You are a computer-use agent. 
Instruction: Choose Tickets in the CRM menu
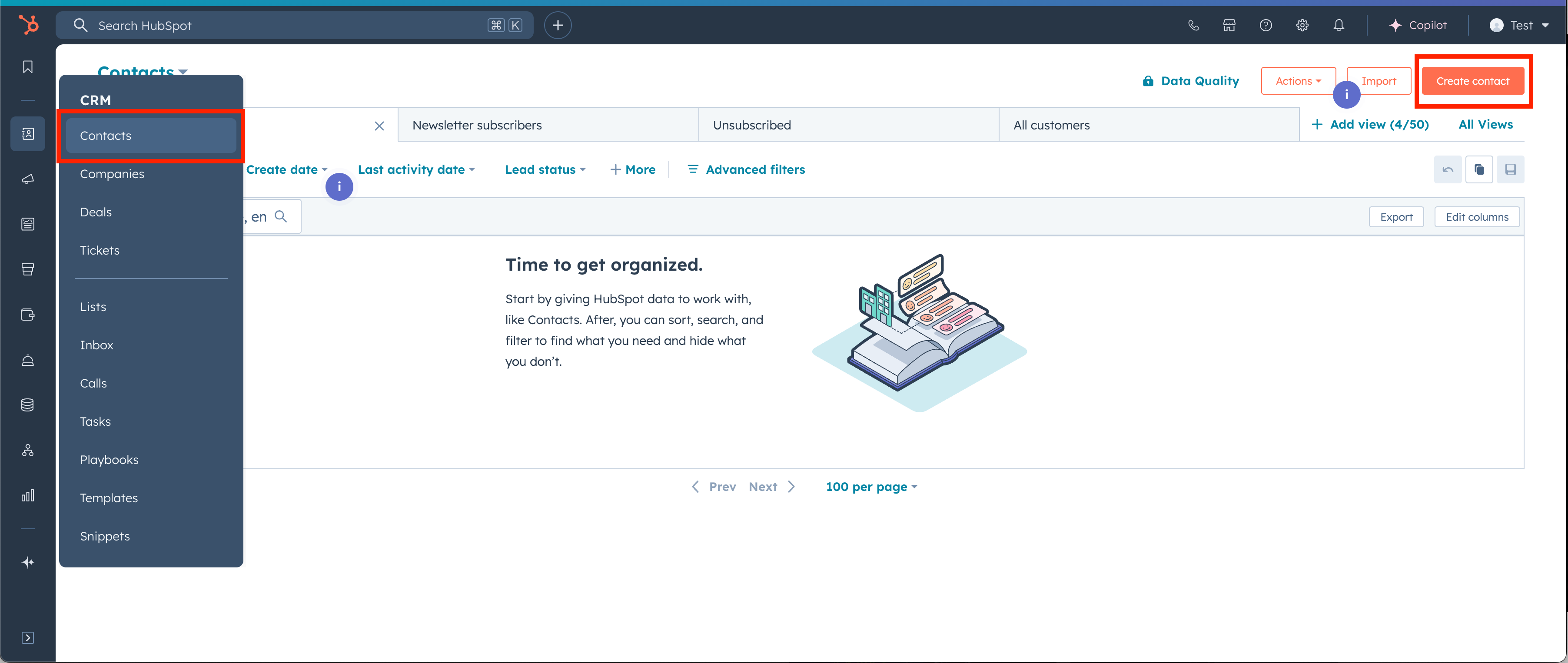(151, 251)
